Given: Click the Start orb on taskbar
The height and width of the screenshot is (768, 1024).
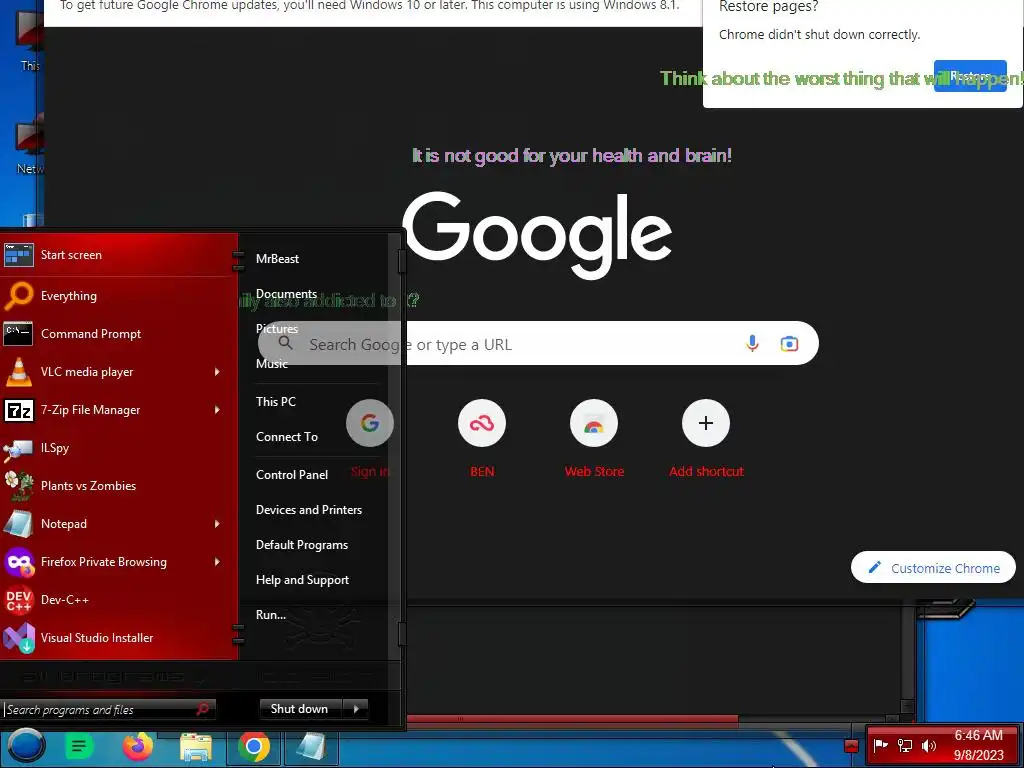Looking at the screenshot, I should point(25,746).
